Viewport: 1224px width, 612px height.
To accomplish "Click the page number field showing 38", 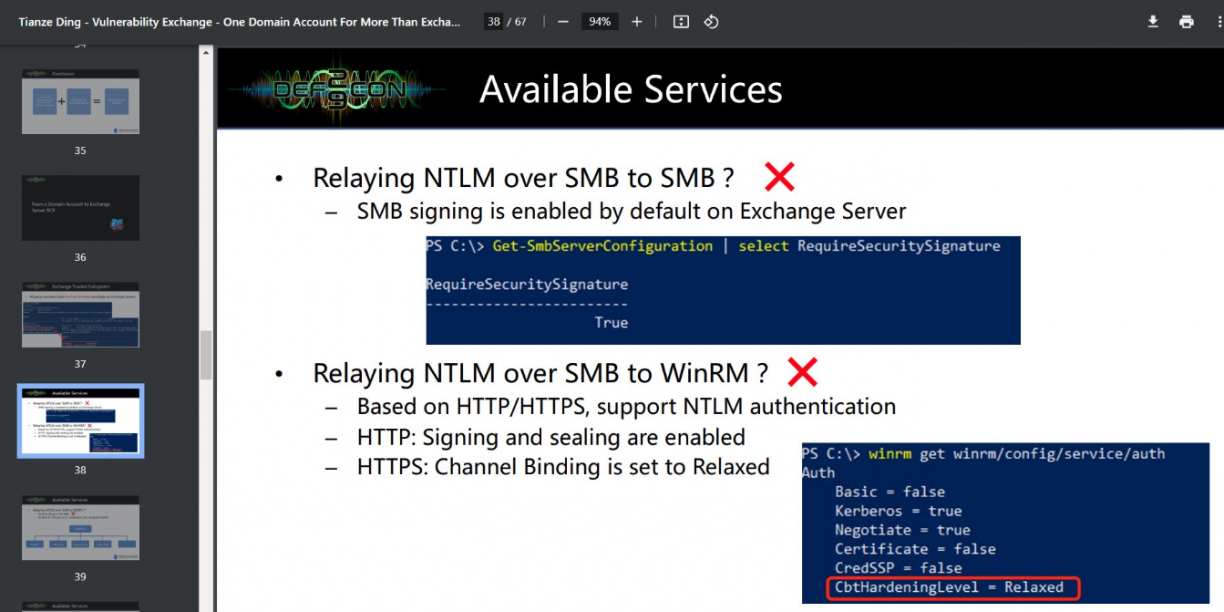I will [493, 22].
